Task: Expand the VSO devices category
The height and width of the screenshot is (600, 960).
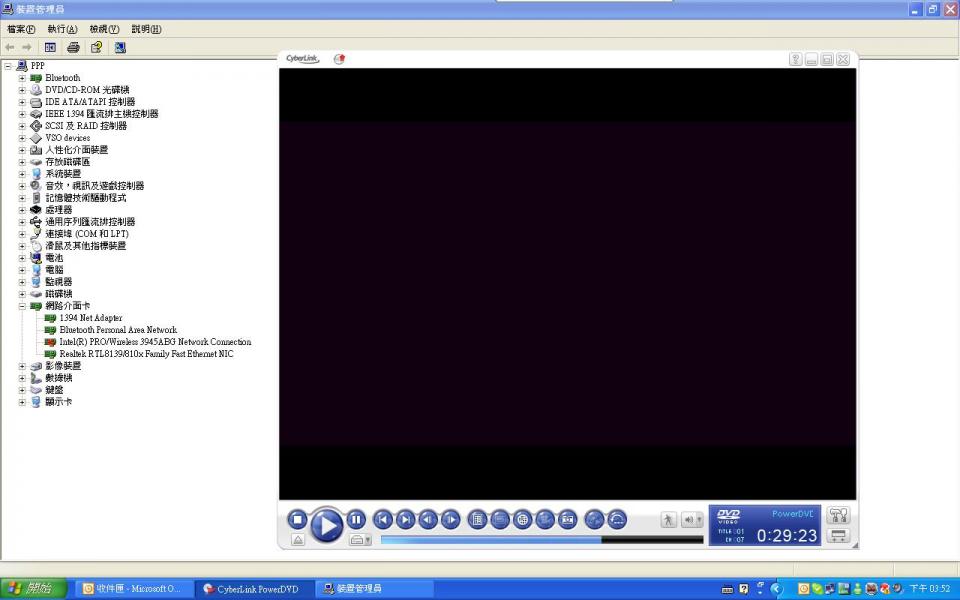Action: pyautogui.click(x=22, y=138)
